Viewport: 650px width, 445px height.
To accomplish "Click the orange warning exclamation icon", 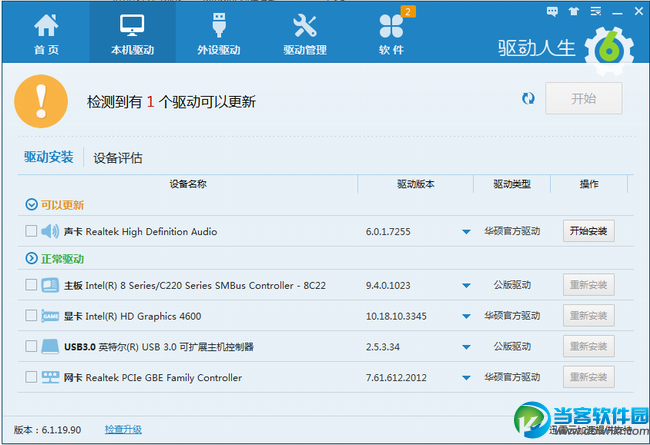I will pyautogui.click(x=41, y=101).
